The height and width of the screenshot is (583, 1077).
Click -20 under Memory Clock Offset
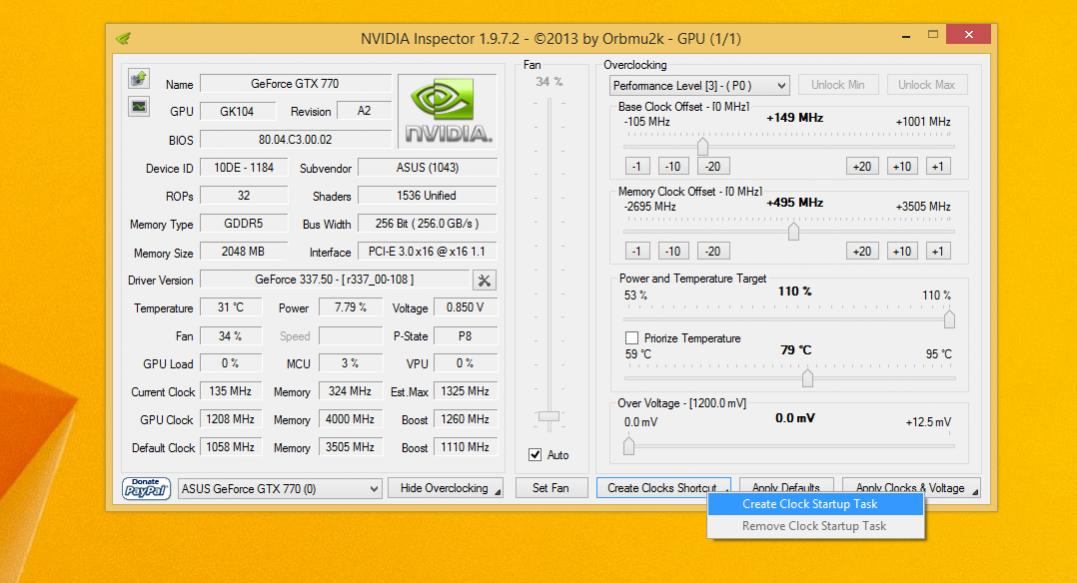(713, 251)
